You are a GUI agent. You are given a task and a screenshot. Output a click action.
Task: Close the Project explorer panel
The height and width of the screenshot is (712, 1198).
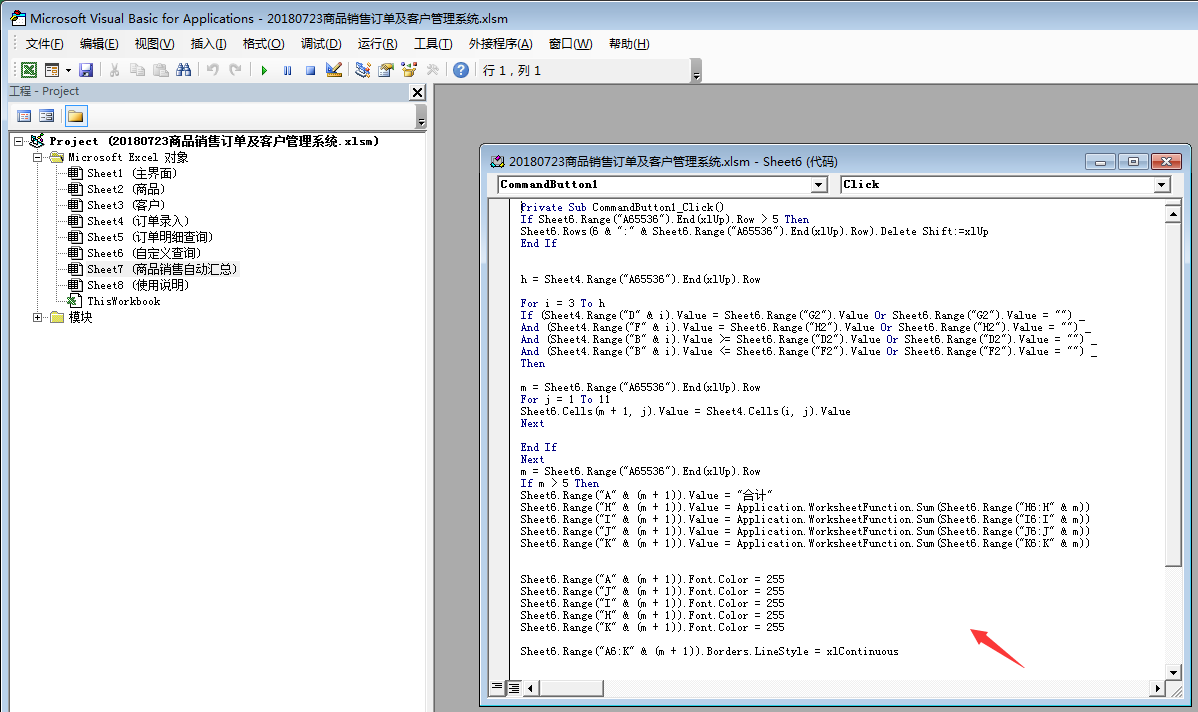coord(417,92)
